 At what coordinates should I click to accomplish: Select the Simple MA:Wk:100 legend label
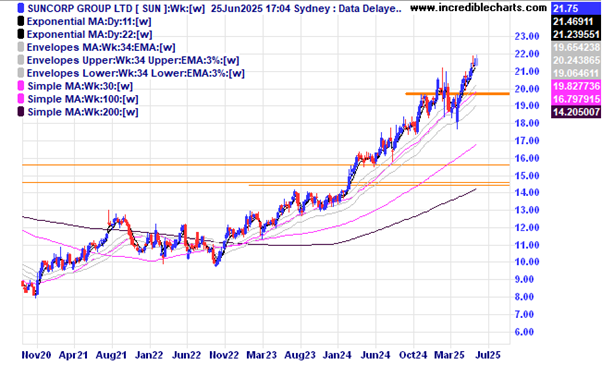[83, 99]
